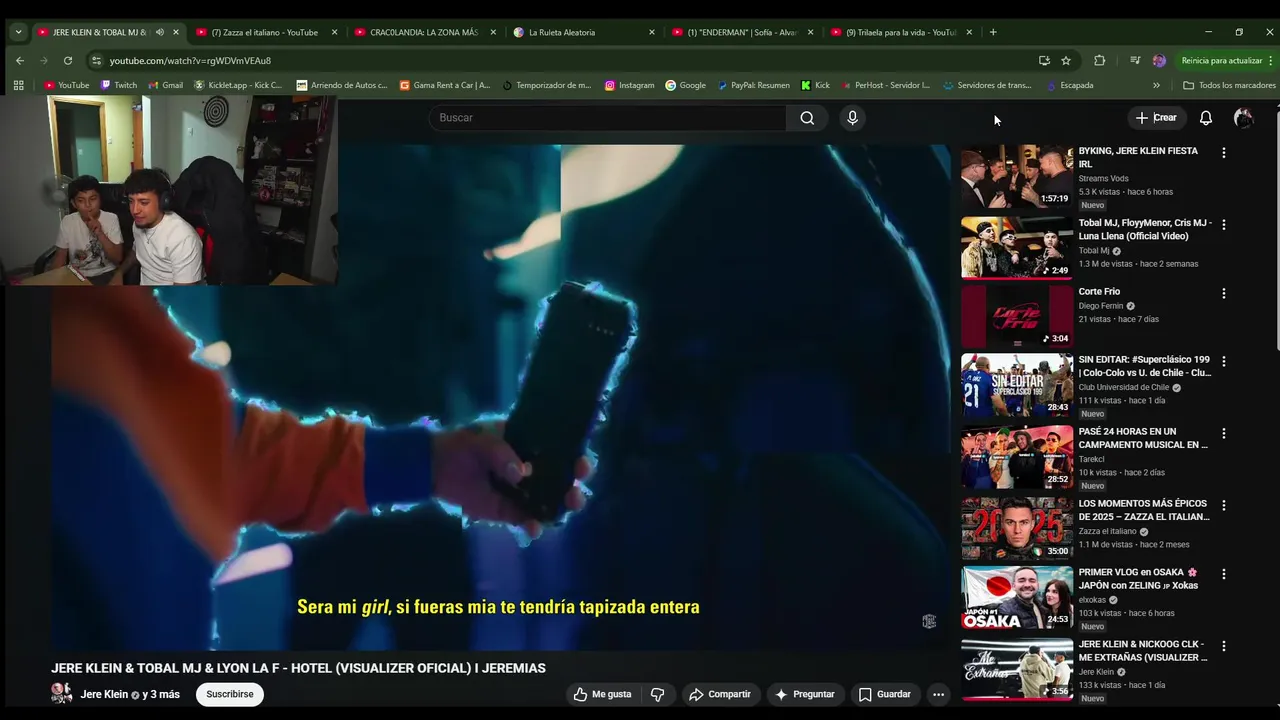1280x720 pixels.
Task: Click the Suscribirse button
Action: pos(230,694)
